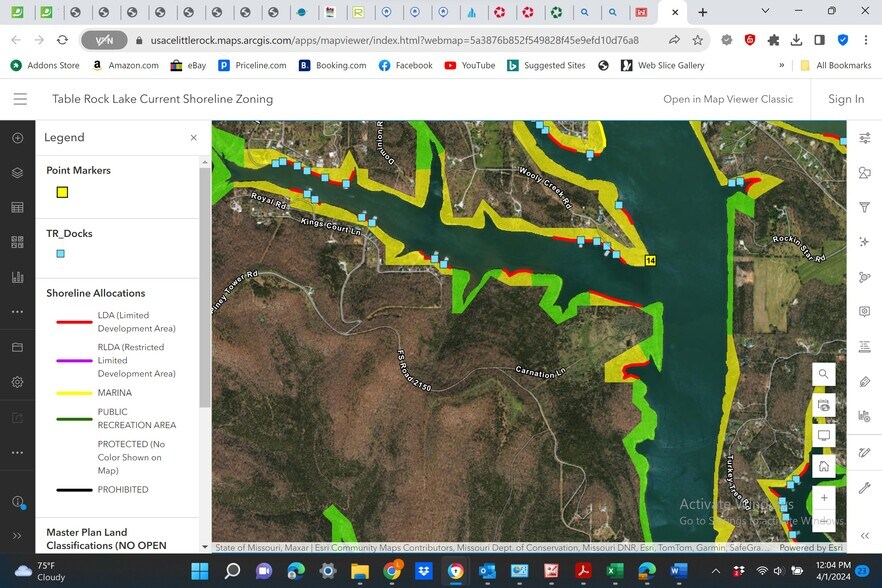Click Open in Map Viewer Classic link
The height and width of the screenshot is (588, 882).
click(x=728, y=99)
